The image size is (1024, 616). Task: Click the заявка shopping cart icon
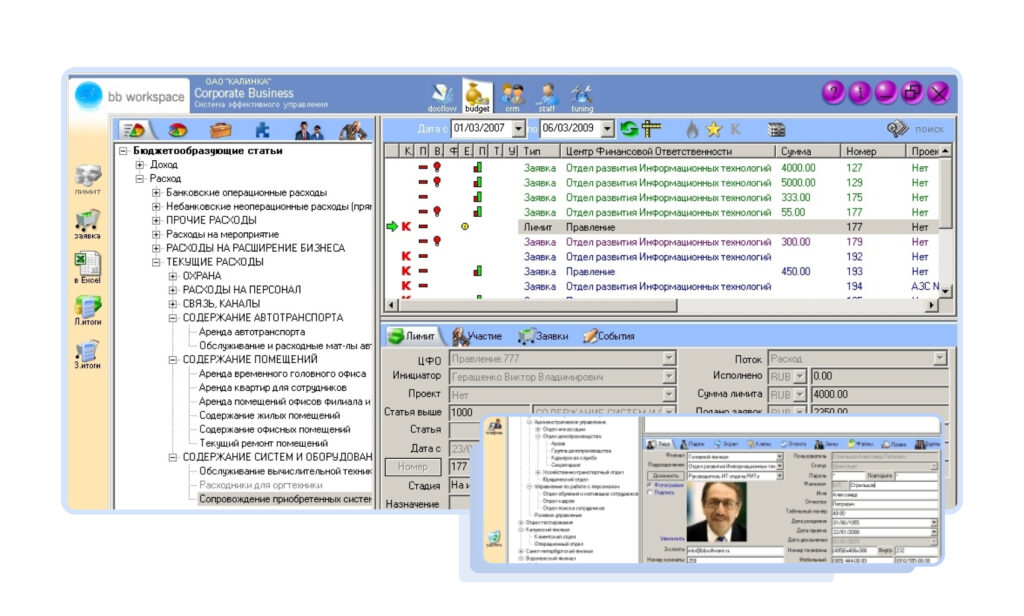click(87, 218)
